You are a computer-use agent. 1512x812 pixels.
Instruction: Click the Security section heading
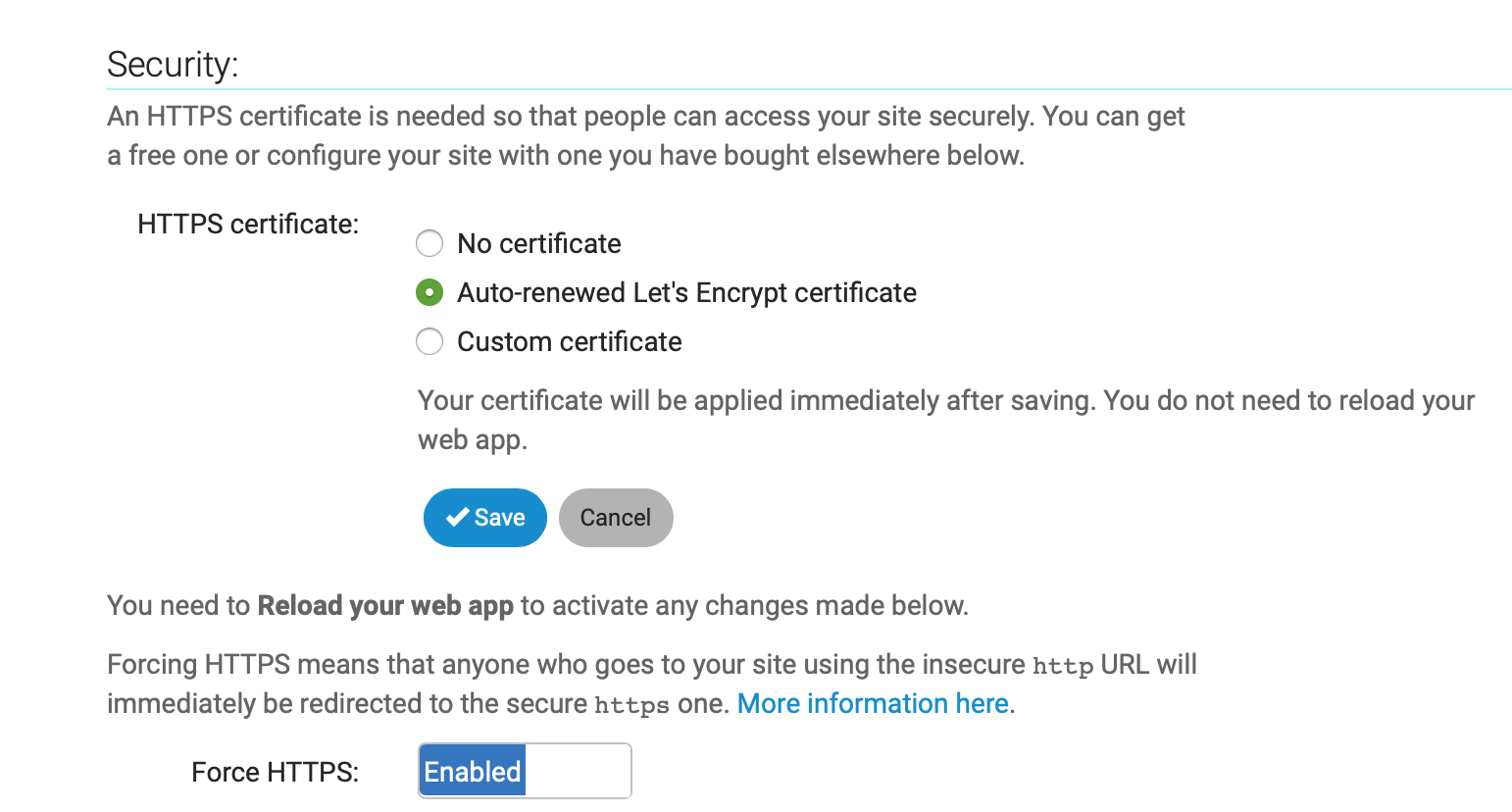[x=173, y=64]
